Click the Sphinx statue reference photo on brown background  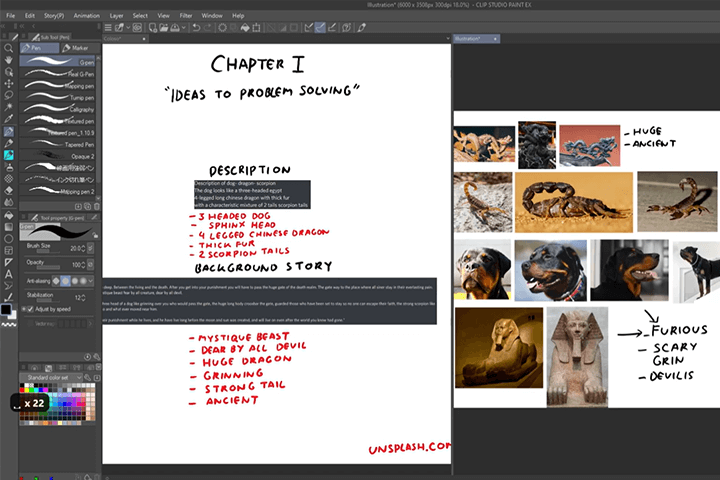499,348
